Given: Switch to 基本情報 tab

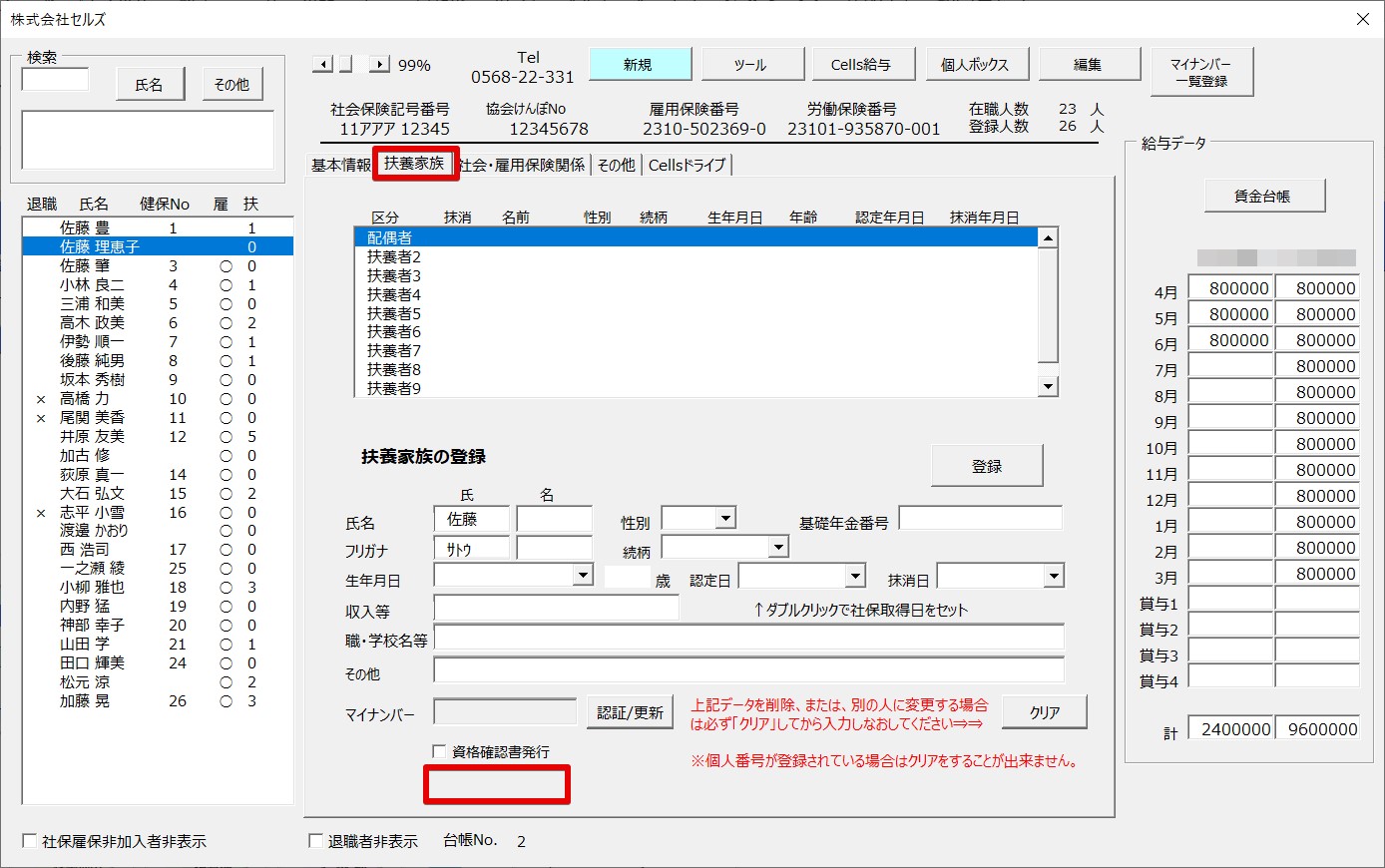Looking at the screenshot, I should [x=340, y=165].
